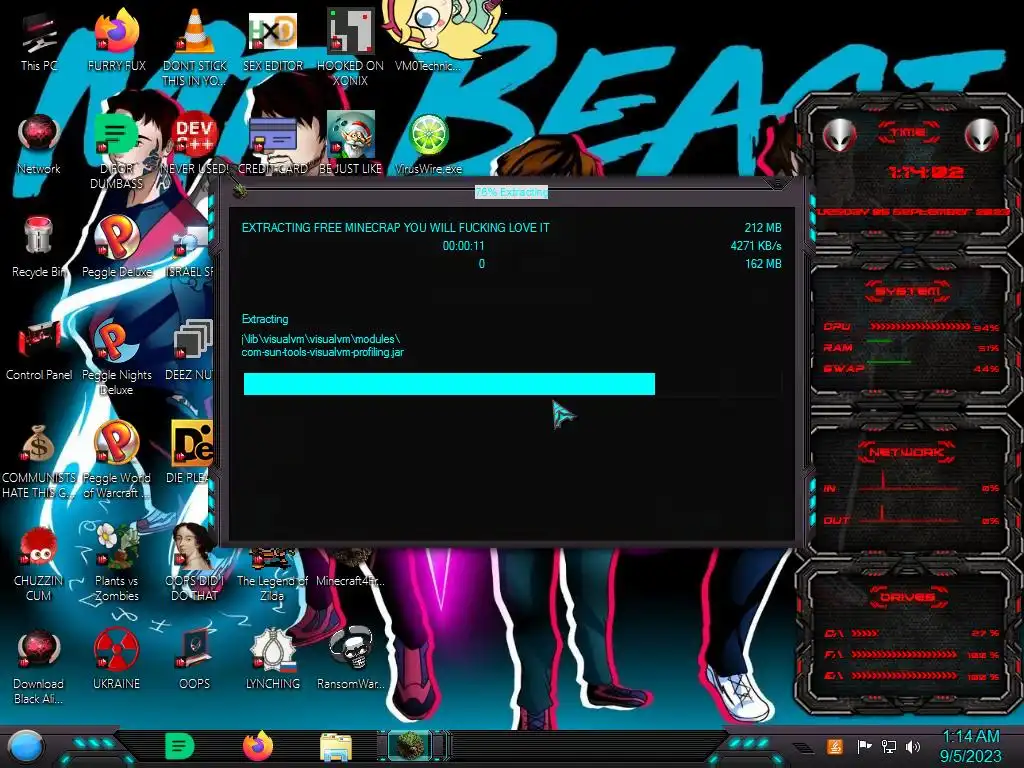Open the UKRAINE radiation symbol icon
The width and height of the screenshot is (1024, 768).
coord(116,660)
